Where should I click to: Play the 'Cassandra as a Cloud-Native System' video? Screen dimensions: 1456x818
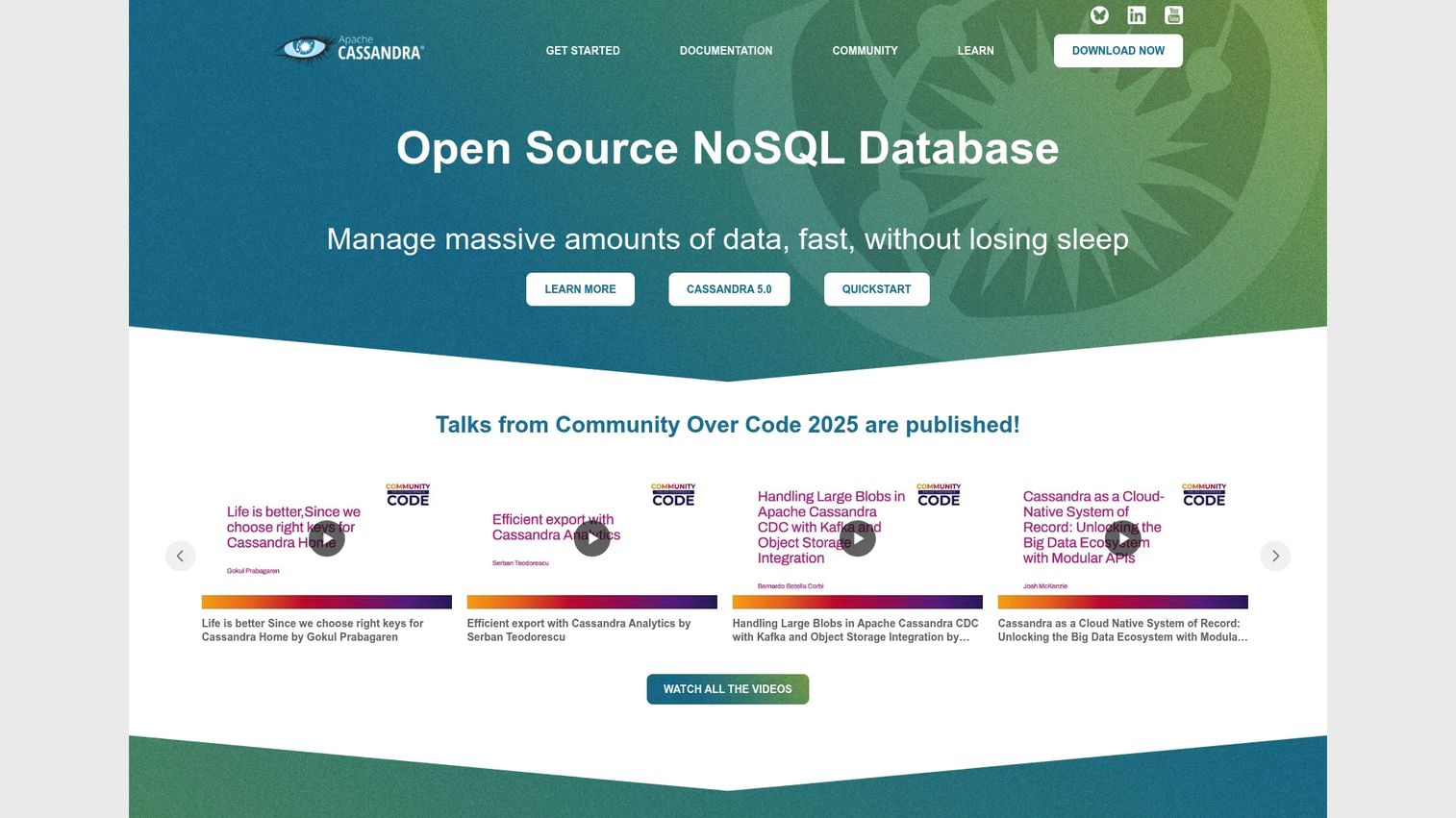[x=1123, y=538]
